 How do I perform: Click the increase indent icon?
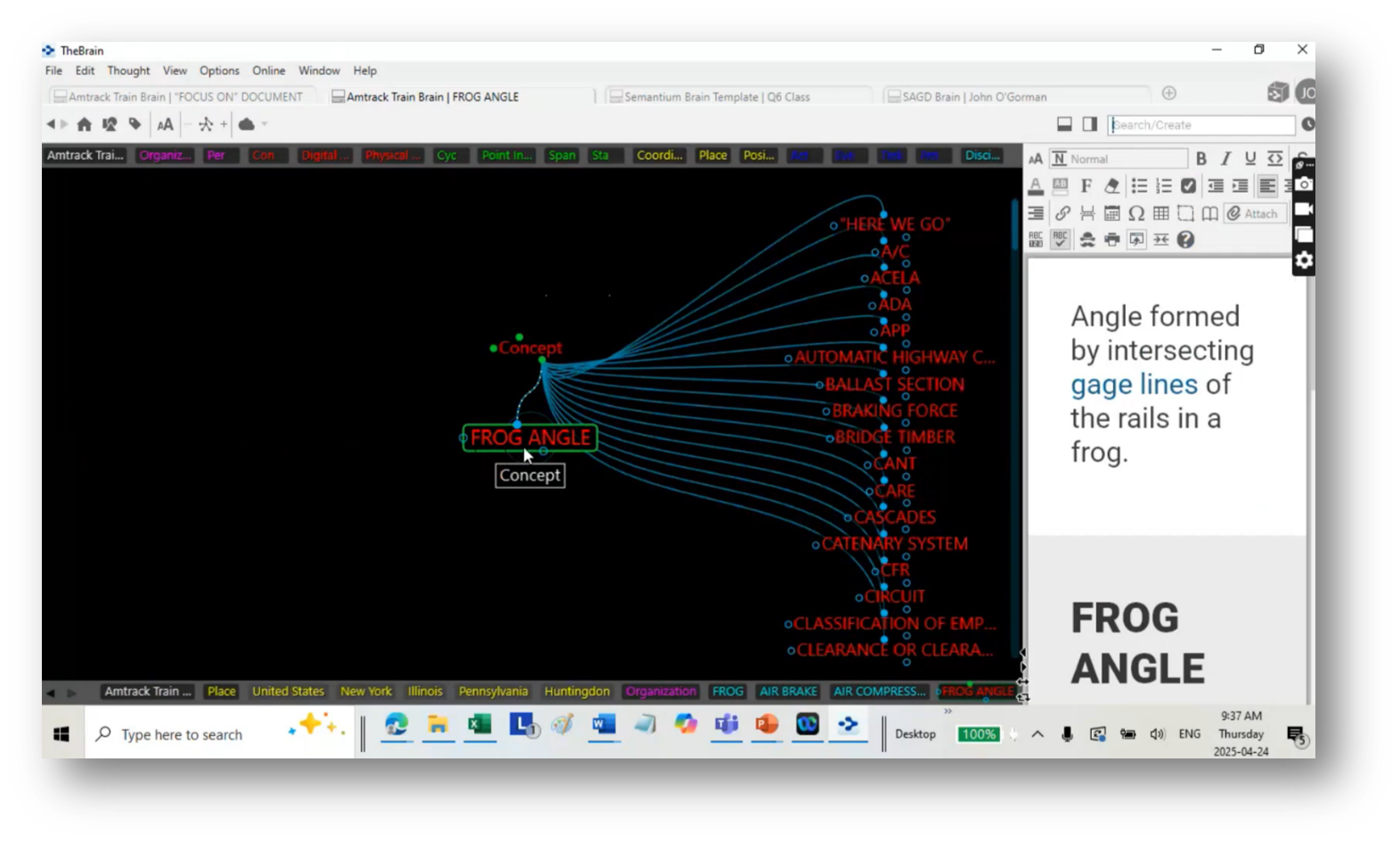point(1240,186)
